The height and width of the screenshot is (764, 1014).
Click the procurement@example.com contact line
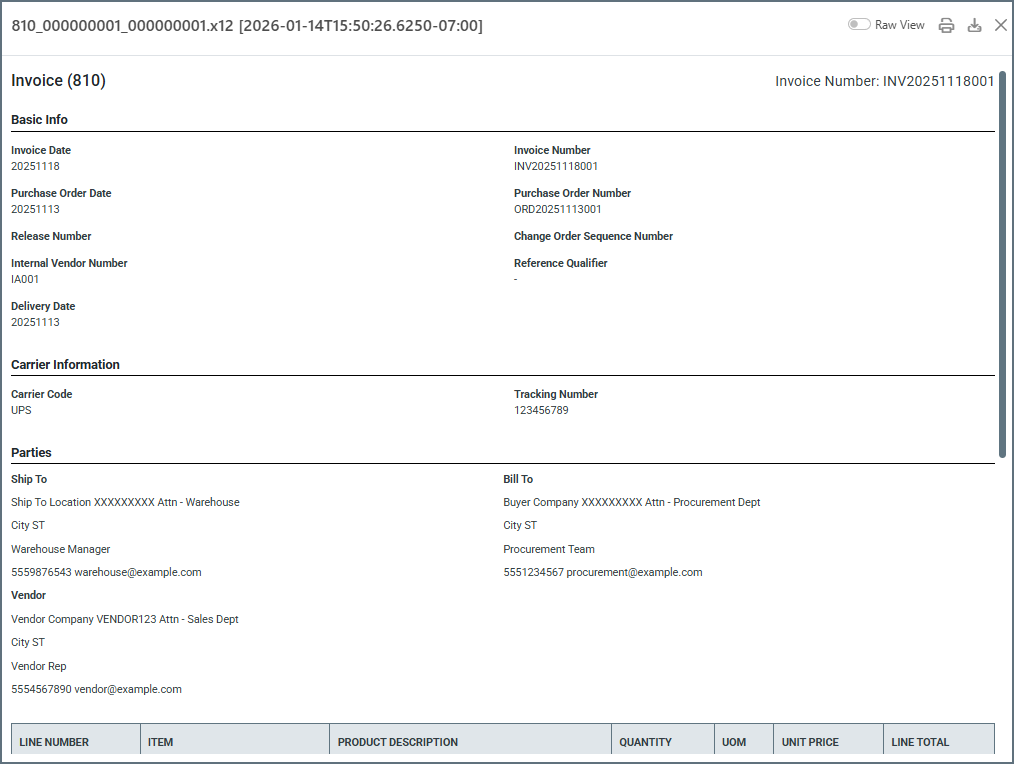(602, 573)
